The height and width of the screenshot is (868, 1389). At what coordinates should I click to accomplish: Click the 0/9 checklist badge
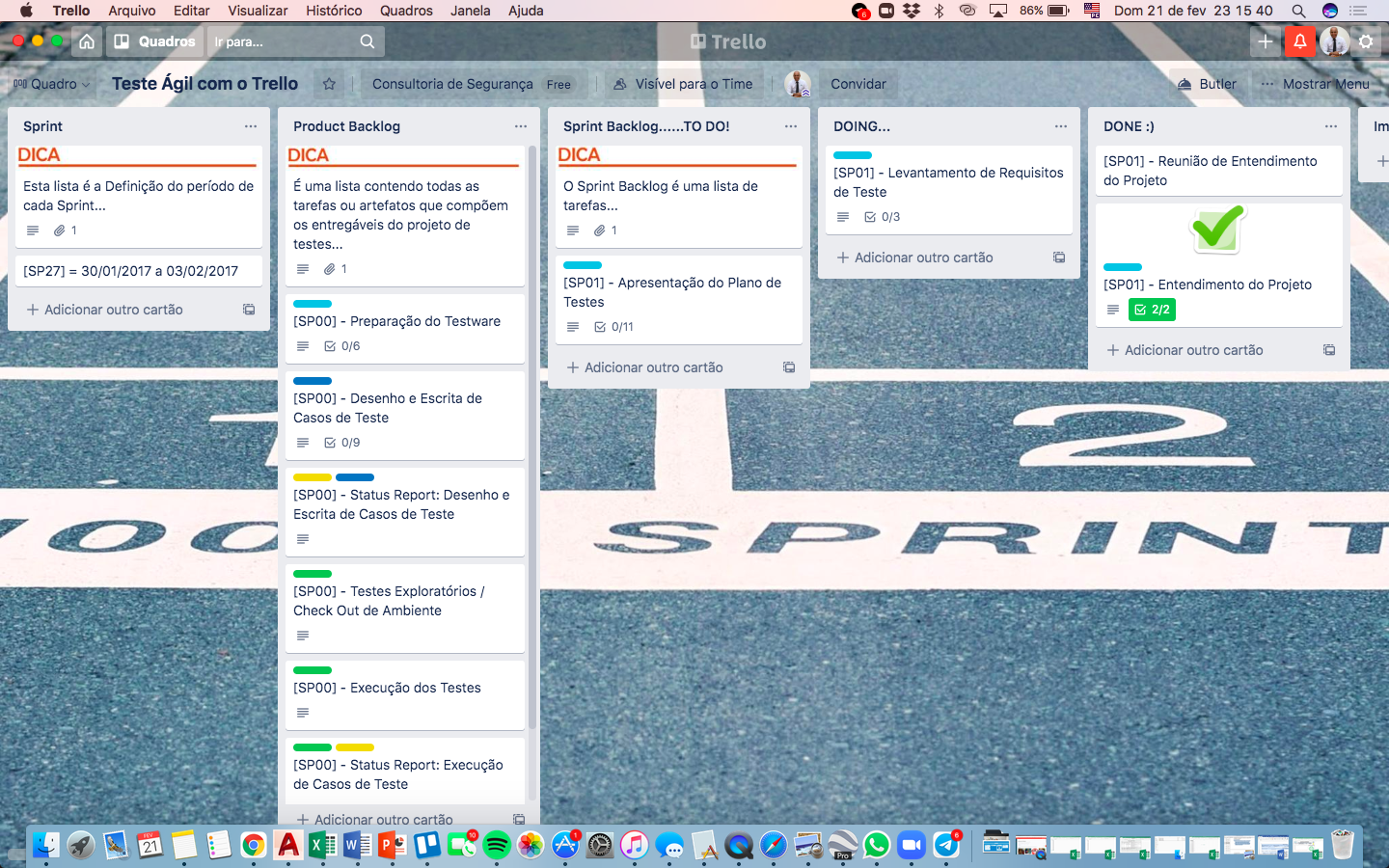(342, 443)
